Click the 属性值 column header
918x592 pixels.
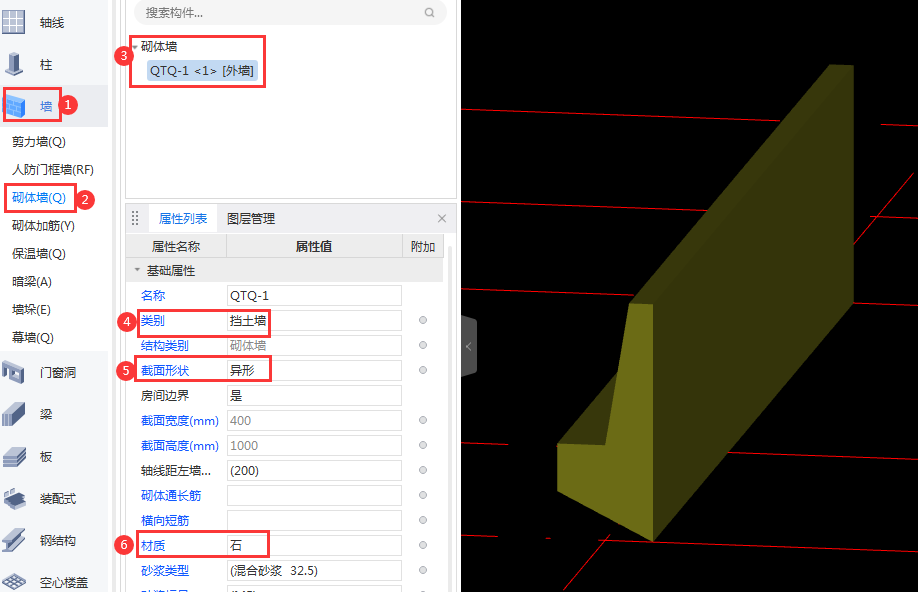(x=314, y=247)
